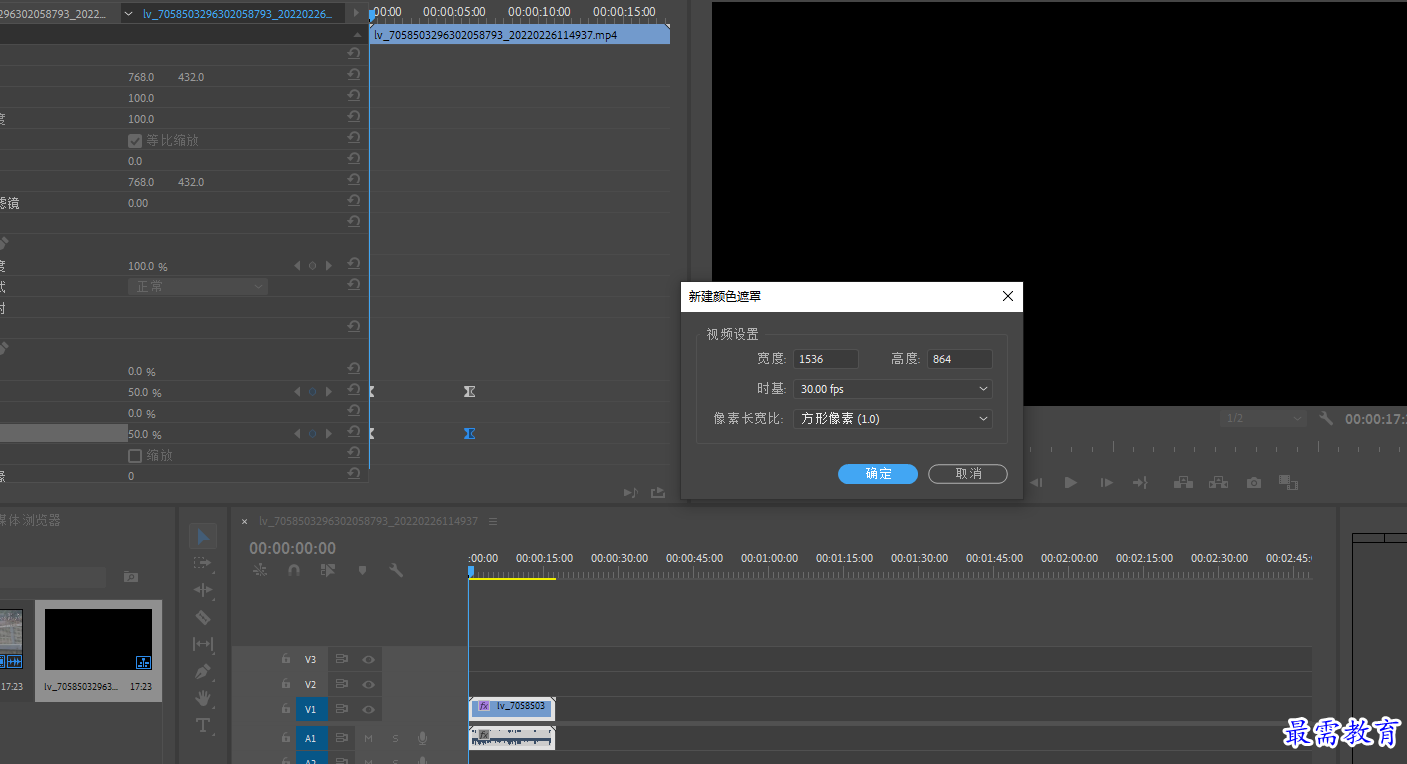
Task: Toggle nest sequence insert mode icon
Action: click(260, 570)
